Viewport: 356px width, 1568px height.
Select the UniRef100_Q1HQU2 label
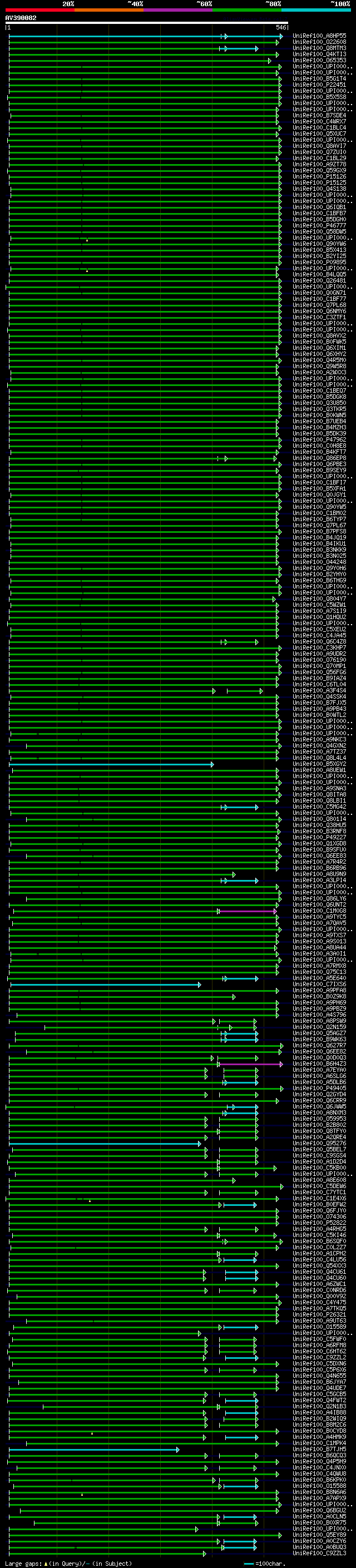319,617
